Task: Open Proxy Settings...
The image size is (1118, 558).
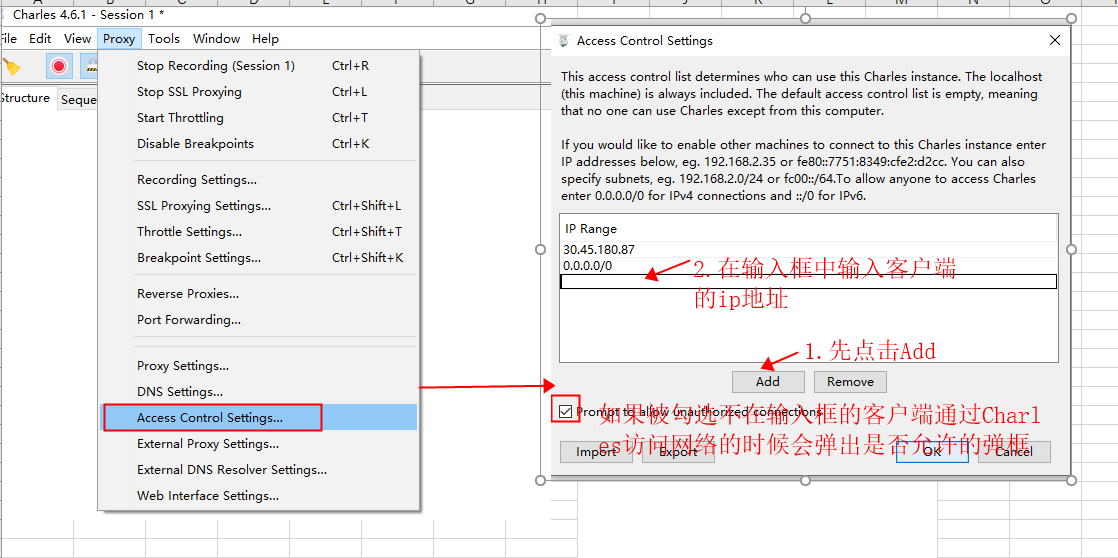Action: point(258,366)
